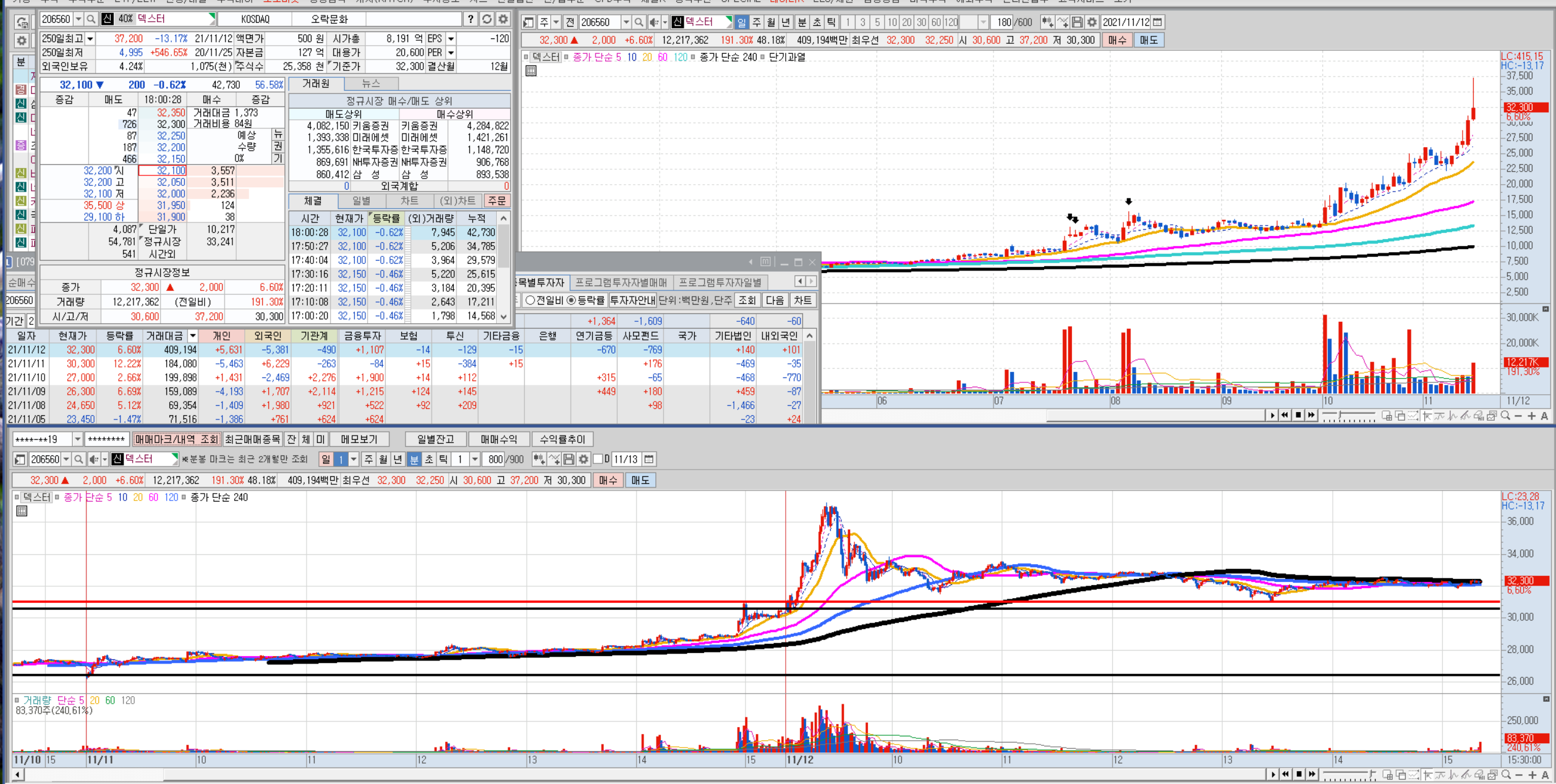Click magnifier zoom tool under upper chart
The image size is (1556, 784).
(x=1505, y=416)
